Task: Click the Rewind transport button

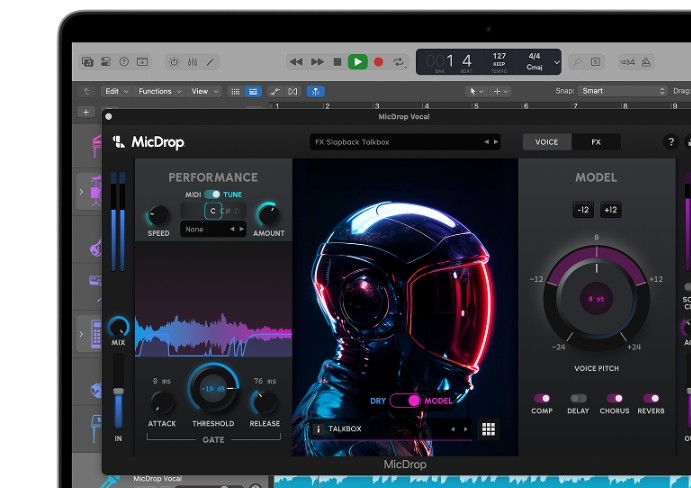Action: (x=296, y=62)
